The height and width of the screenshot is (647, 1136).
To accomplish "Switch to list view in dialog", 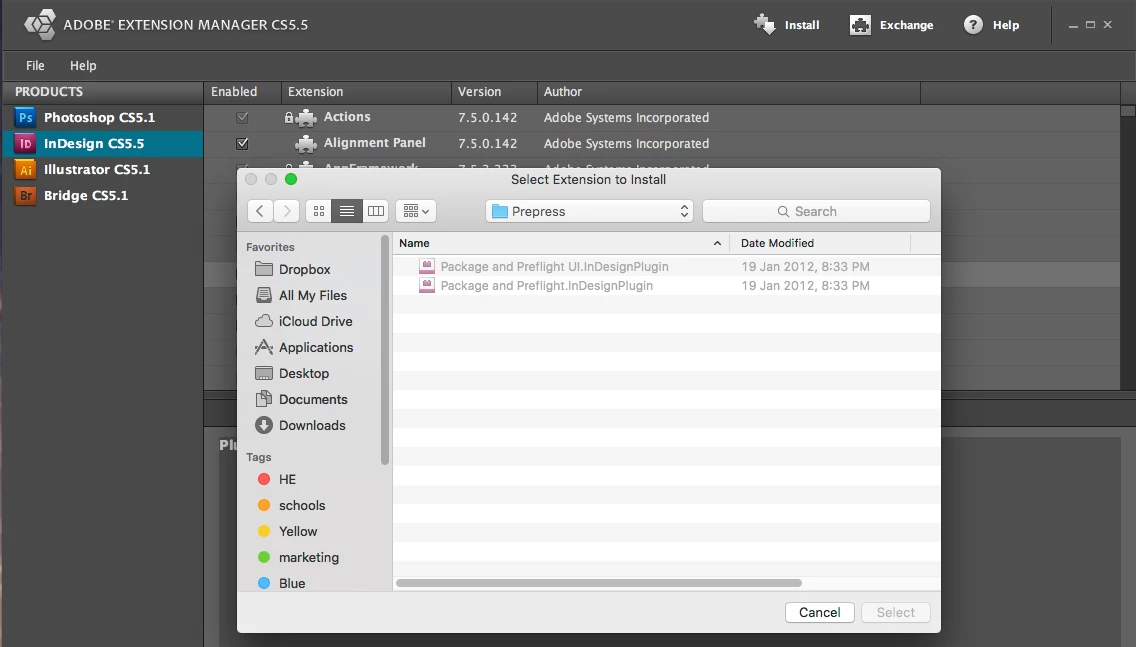I will tap(347, 211).
